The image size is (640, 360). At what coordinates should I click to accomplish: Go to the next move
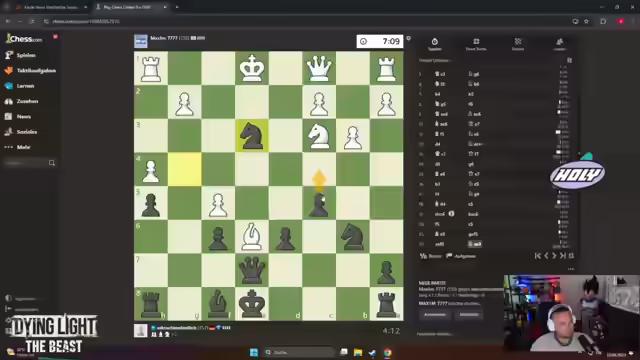pyautogui.click(x=554, y=256)
